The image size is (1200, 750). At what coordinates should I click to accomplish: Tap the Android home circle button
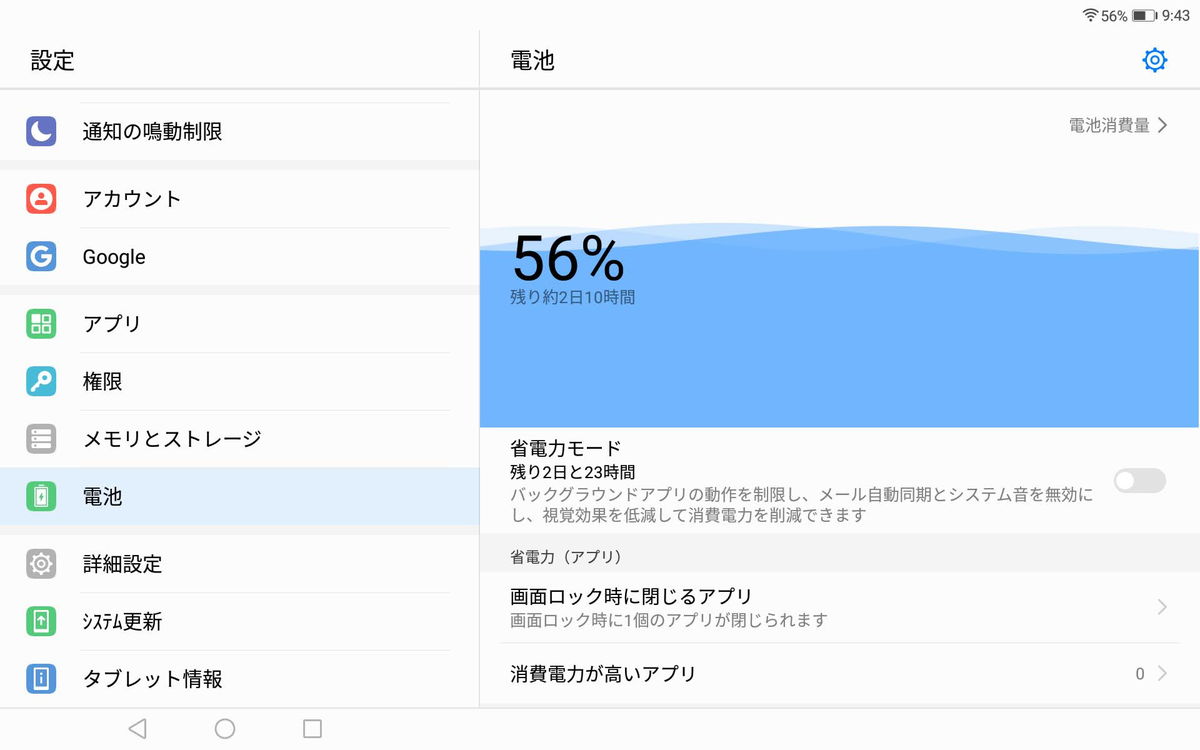tap(225, 729)
